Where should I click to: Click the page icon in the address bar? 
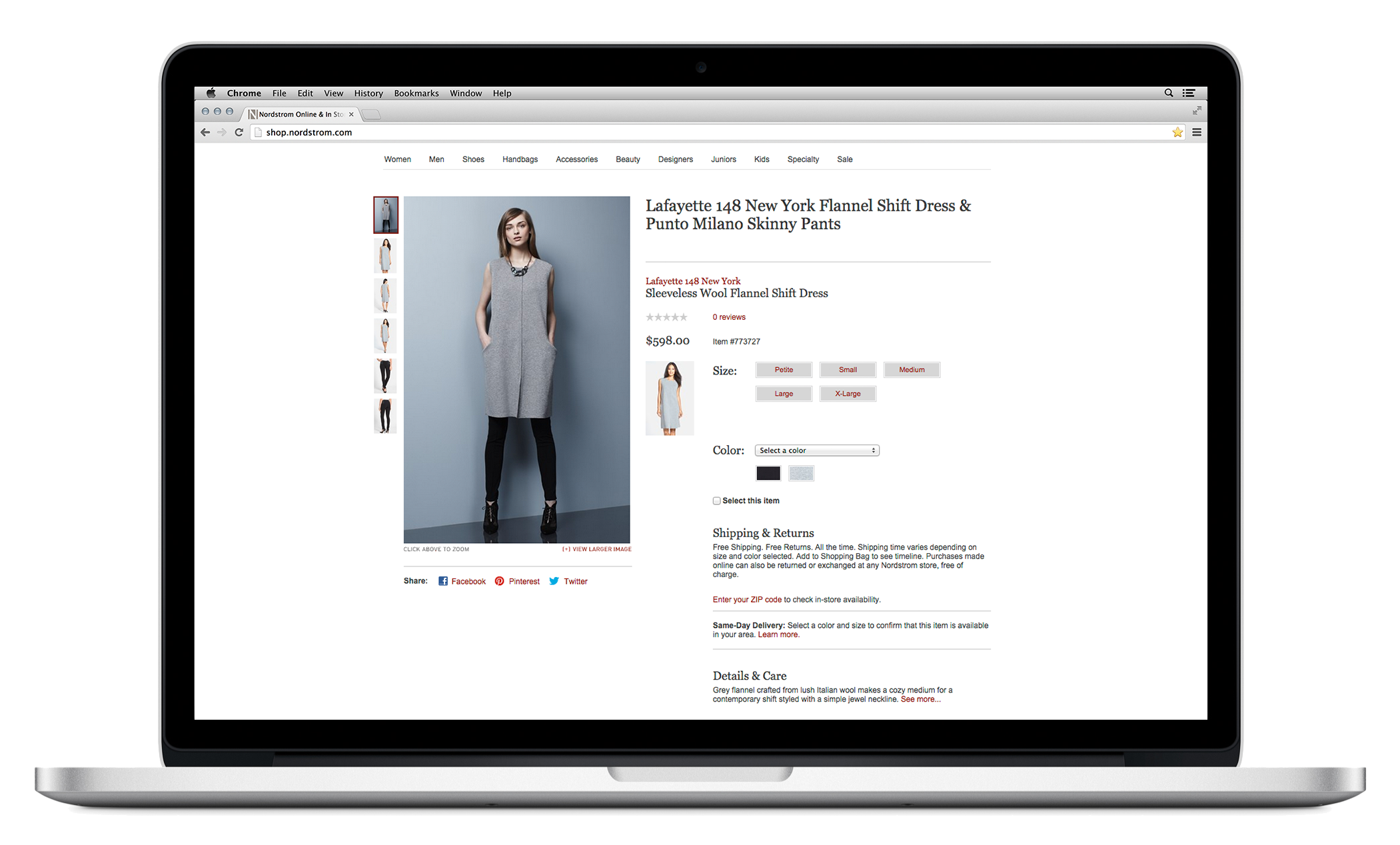[x=258, y=132]
